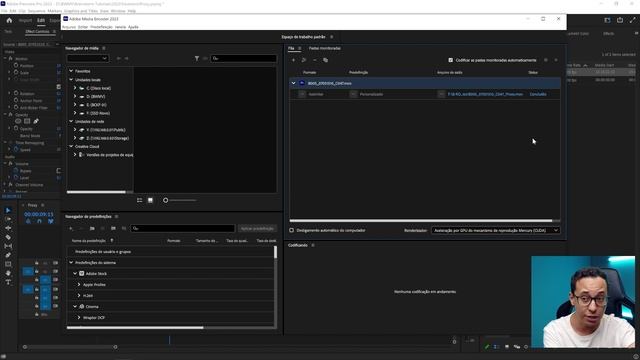Collapse the Unidades locais section
This screenshot has height=360, width=640.
71,80
